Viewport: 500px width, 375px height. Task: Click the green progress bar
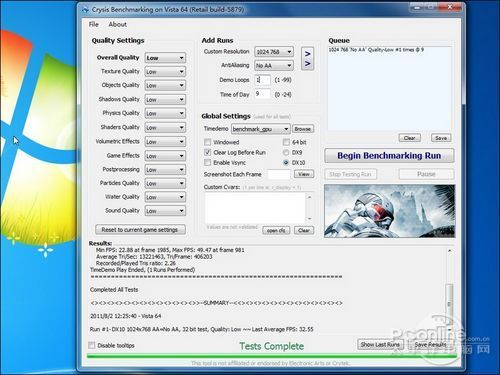click(272, 356)
